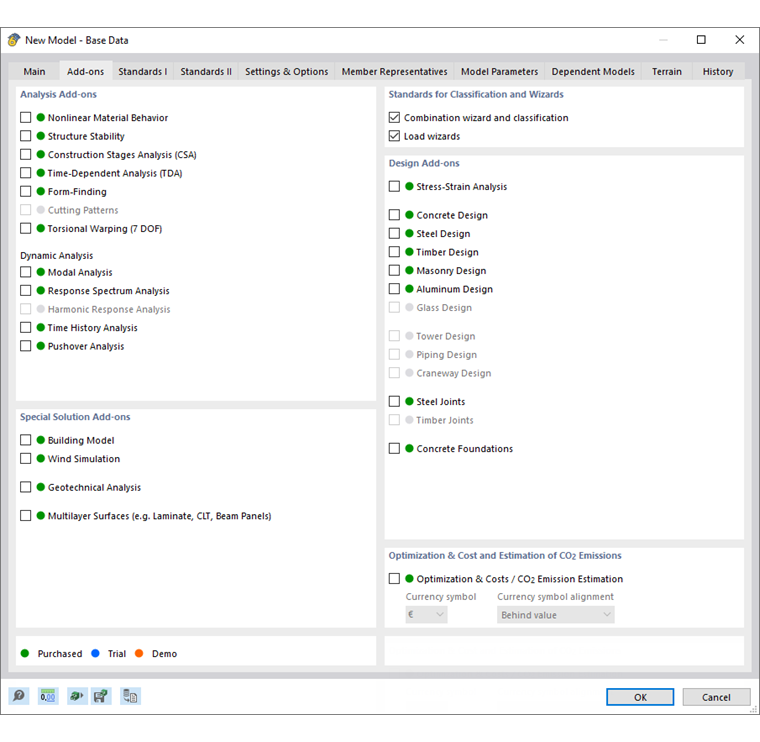Select the Add-ons tab

click(85, 71)
